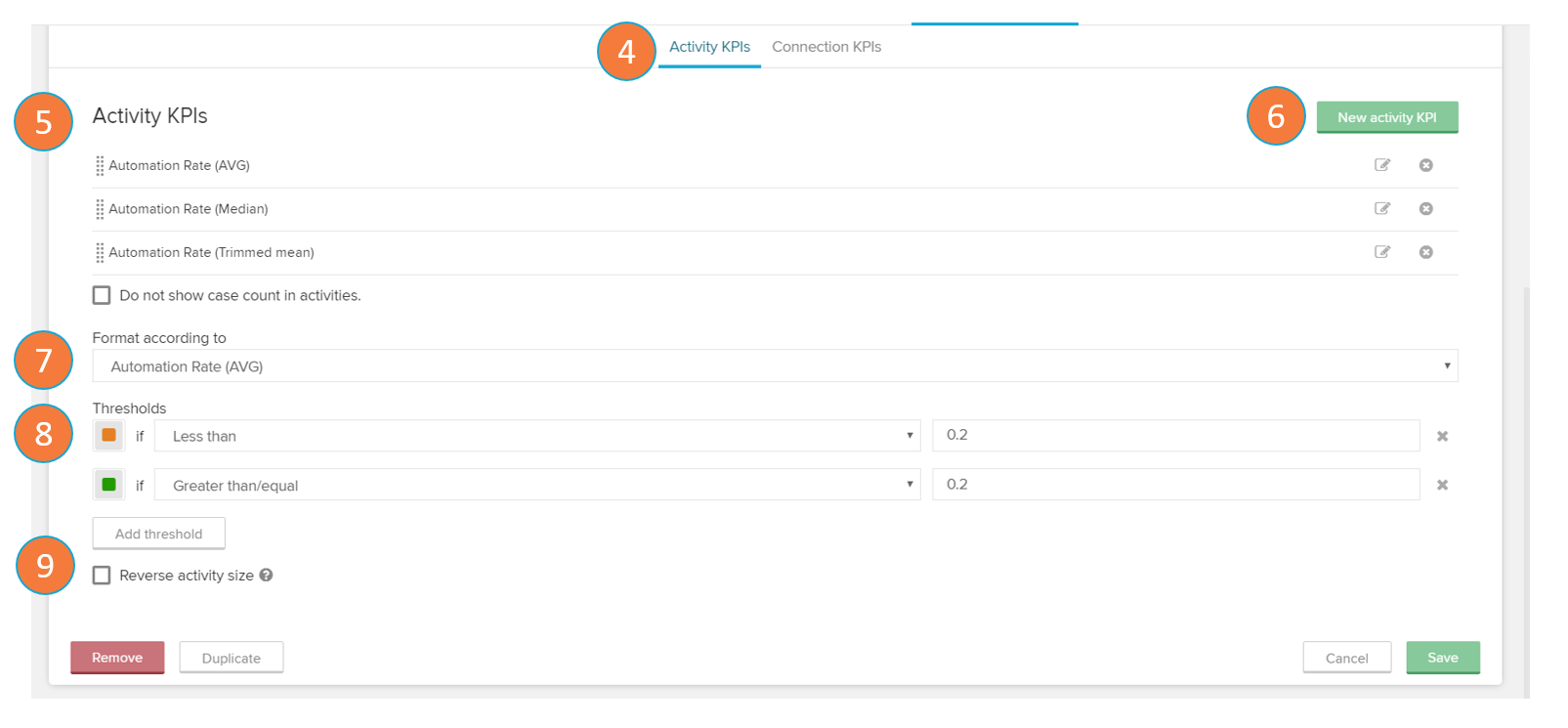Remove the Greater than/equal threshold row
This screenshot has height=728, width=1568.
(x=1442, y=485)
